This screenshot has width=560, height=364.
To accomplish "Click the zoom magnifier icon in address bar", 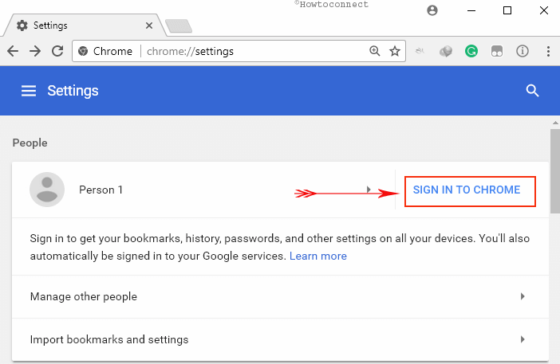I will (x=375, y=51).
